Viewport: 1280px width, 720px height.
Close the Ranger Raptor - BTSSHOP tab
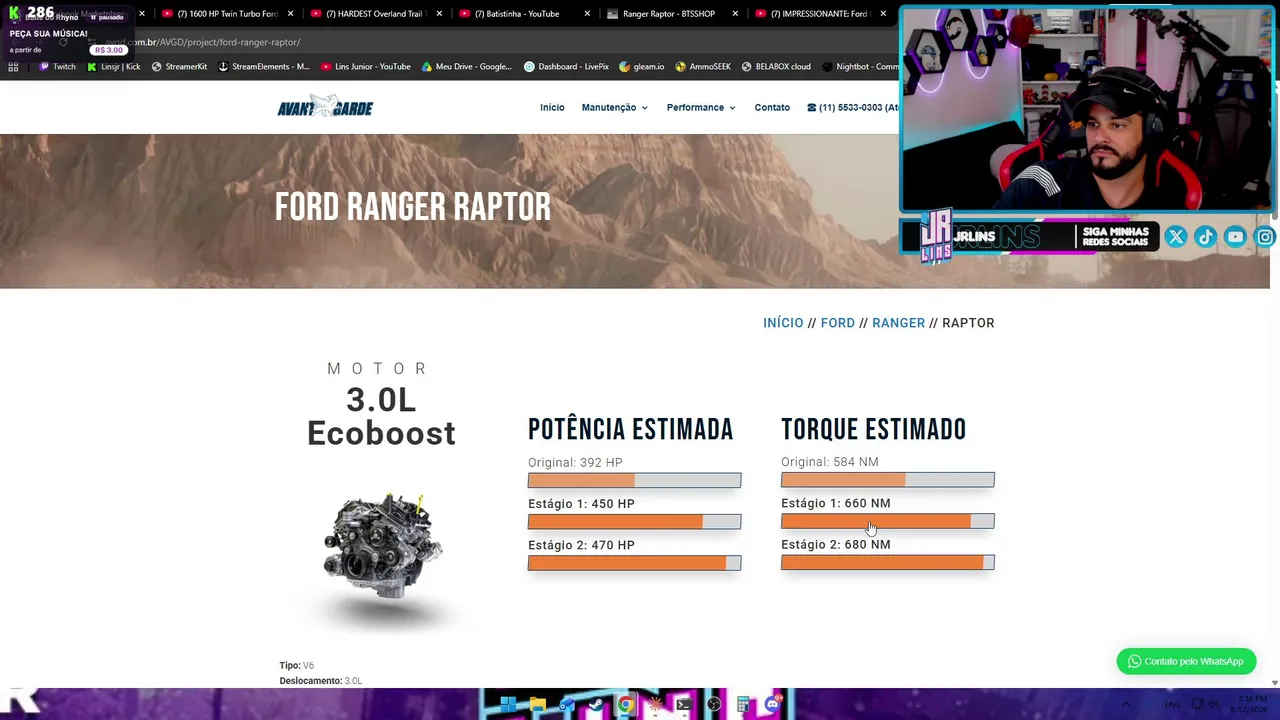point(735,14)
